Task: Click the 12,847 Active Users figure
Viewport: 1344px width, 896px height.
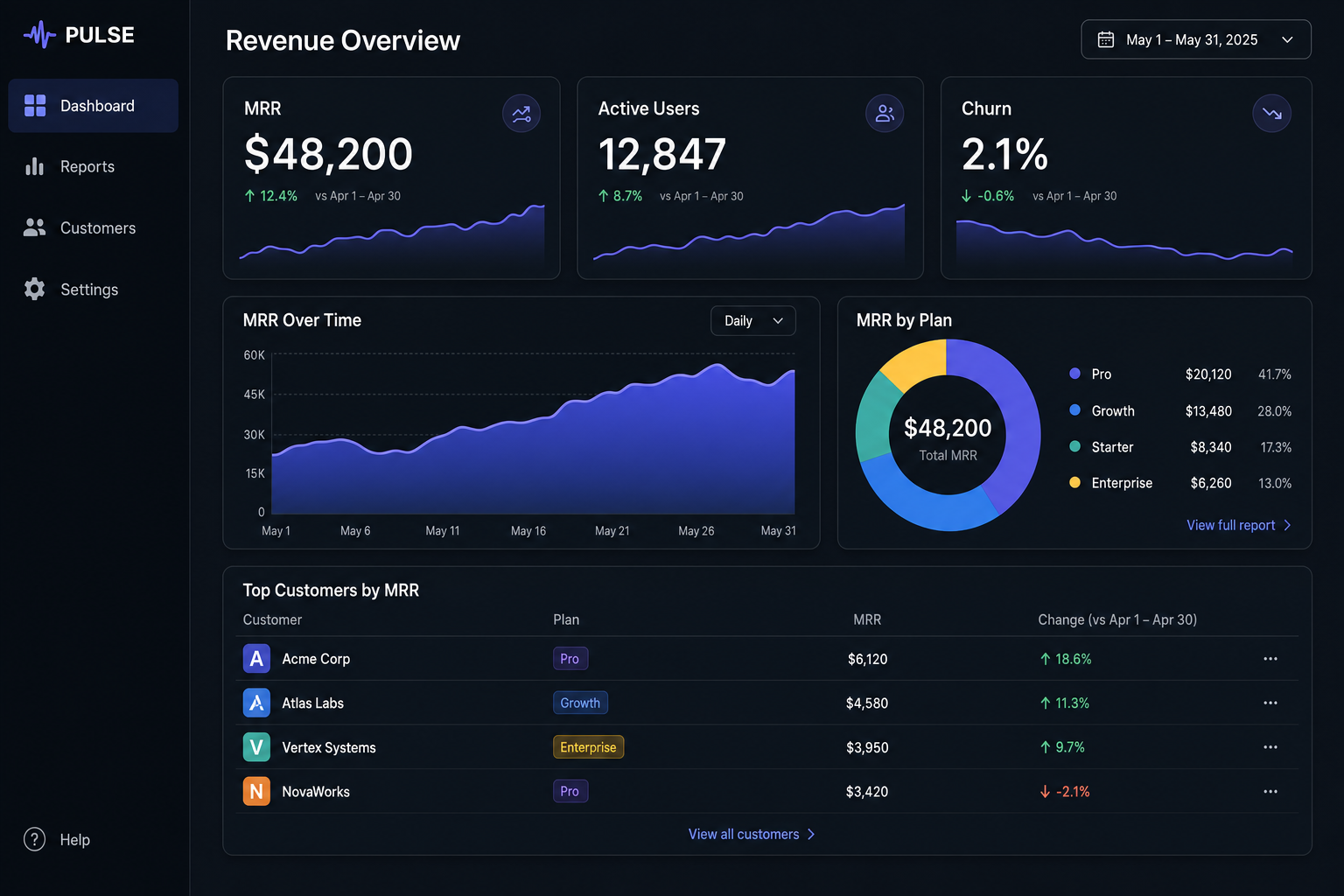Action: point(662,155)
